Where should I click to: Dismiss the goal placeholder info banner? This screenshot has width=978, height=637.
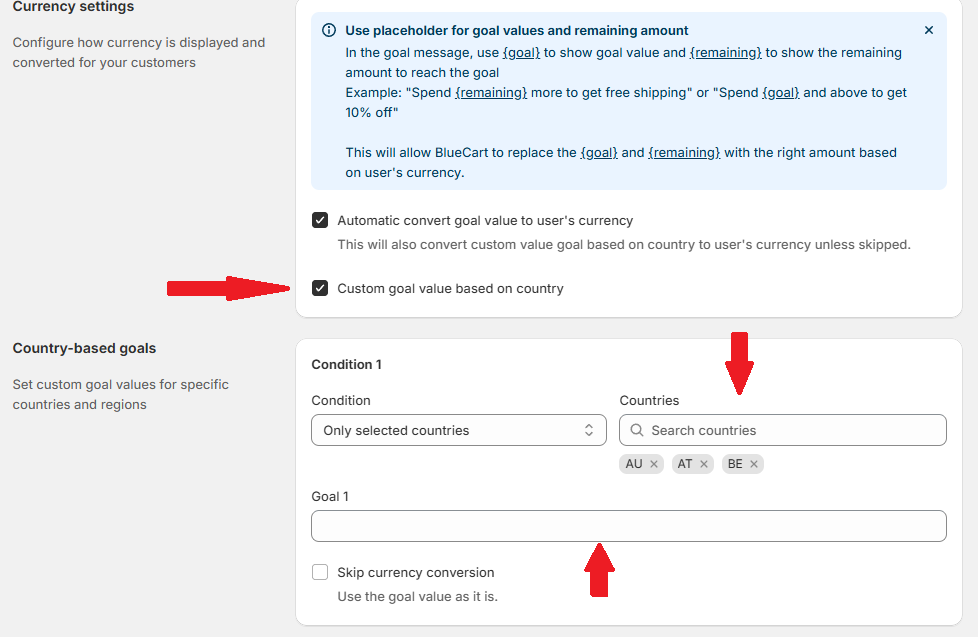pyautogui.click(x=928, y=30)
